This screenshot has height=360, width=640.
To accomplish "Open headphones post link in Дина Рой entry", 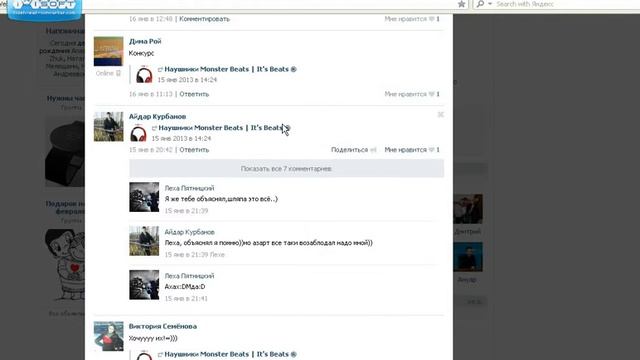I will (230, 69).
